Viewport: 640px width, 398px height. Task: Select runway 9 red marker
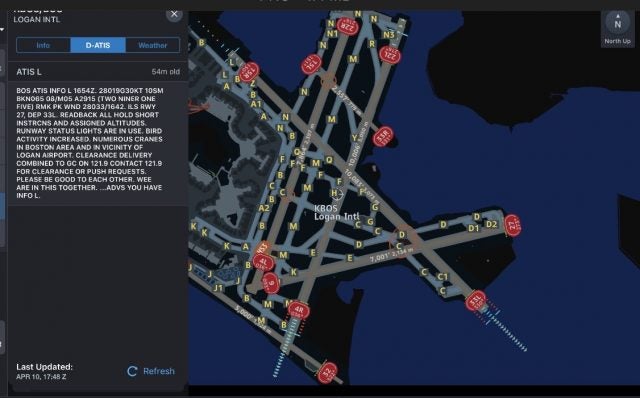click(271, 282)
